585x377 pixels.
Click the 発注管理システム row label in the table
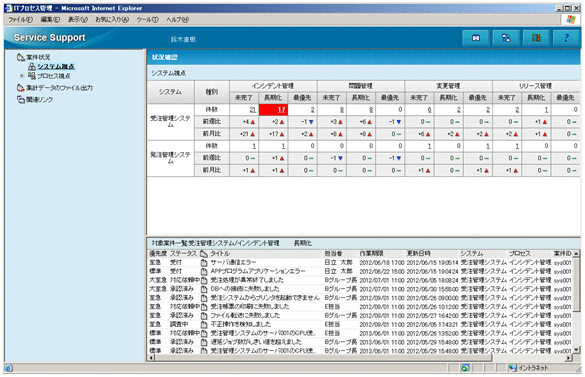(171, 158)
